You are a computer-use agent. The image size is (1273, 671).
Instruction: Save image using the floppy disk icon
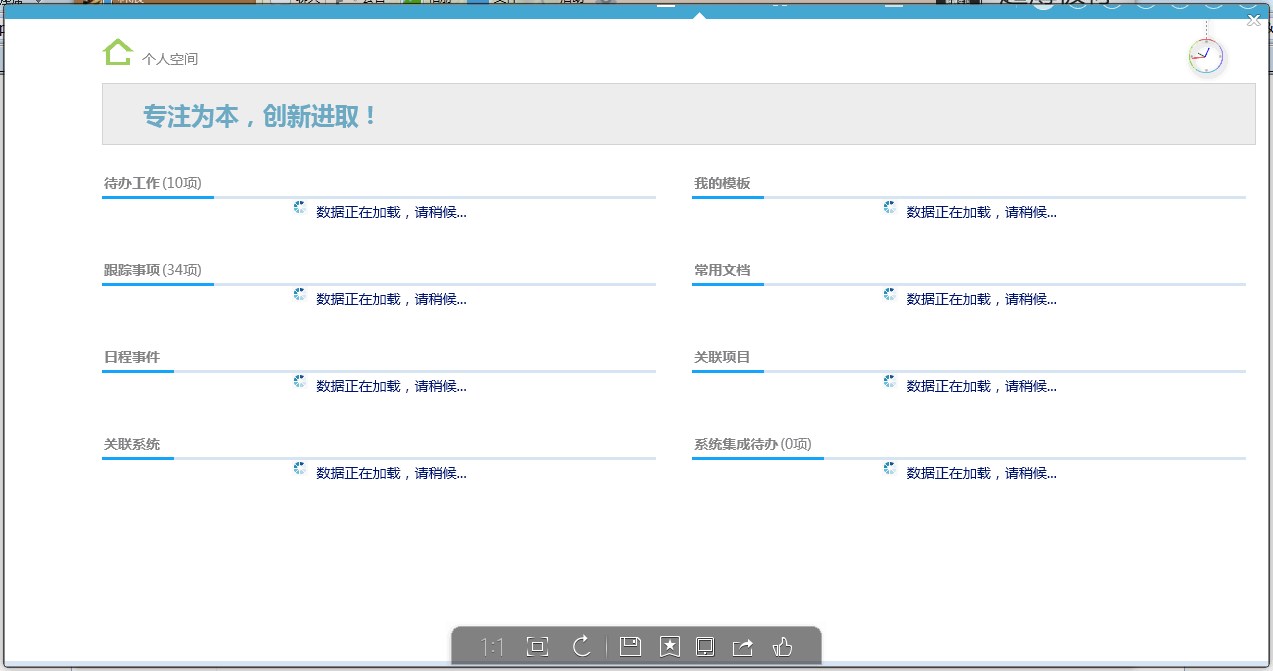coord(630,647)
